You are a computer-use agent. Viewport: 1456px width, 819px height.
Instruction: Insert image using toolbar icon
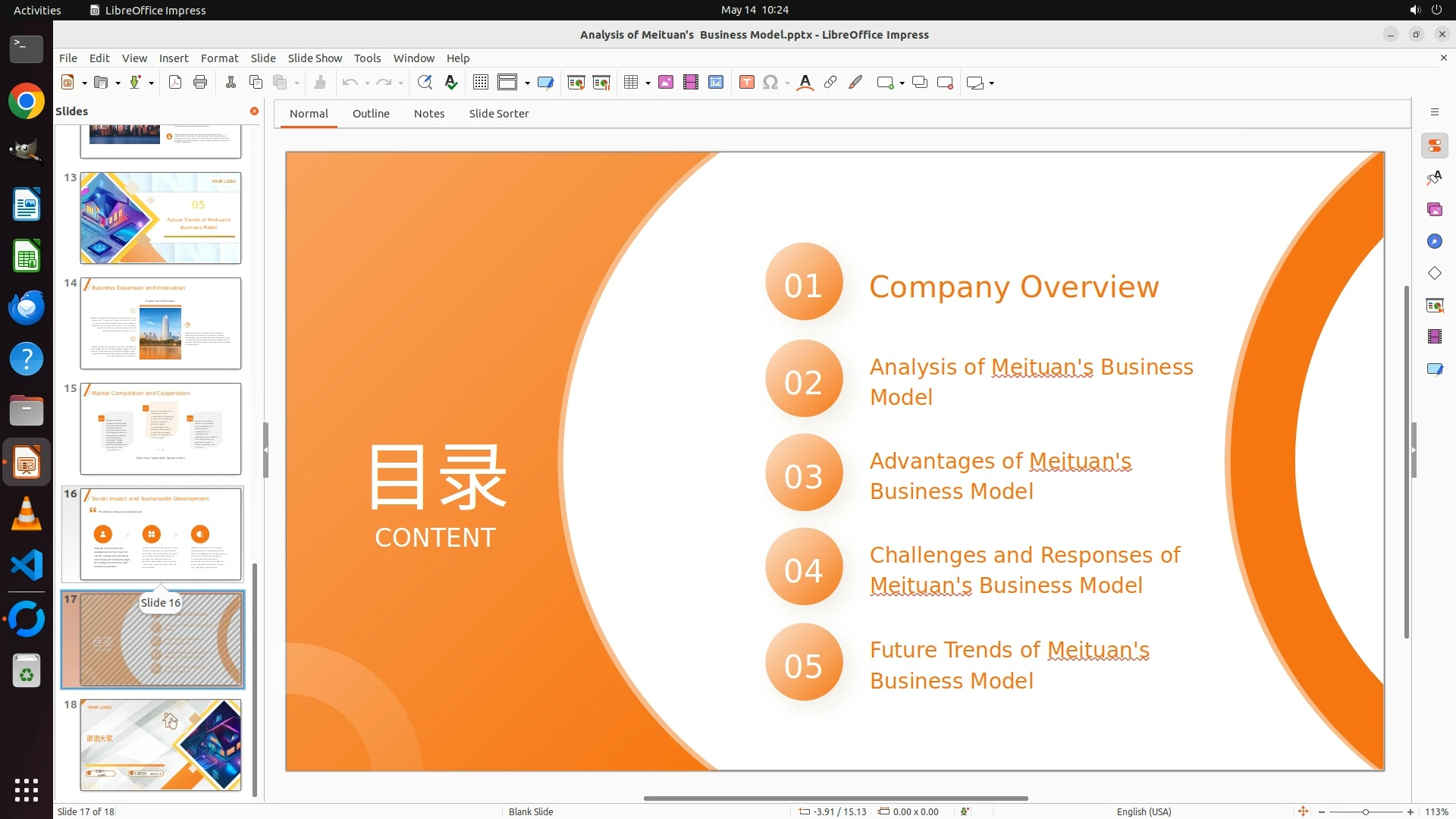click(666, 83)
